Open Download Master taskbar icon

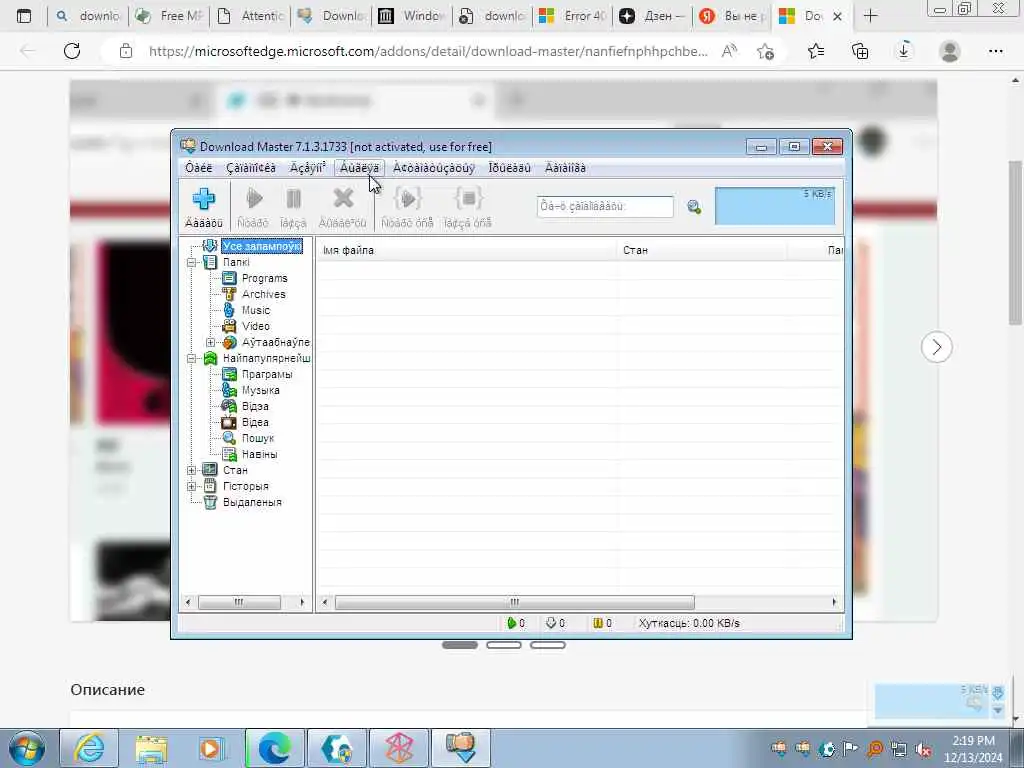460,748
